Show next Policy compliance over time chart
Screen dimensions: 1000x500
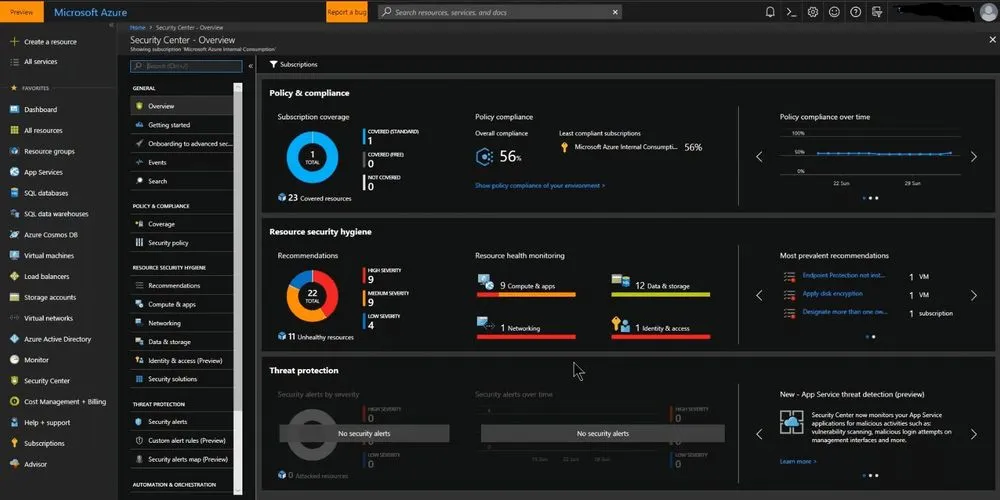(x=974, y=157)
